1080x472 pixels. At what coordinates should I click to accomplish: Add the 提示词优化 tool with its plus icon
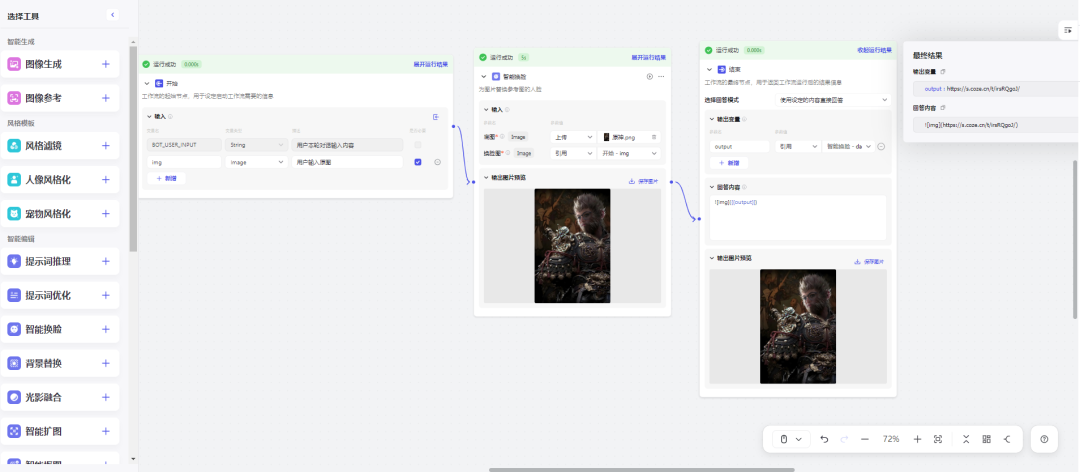105,295
